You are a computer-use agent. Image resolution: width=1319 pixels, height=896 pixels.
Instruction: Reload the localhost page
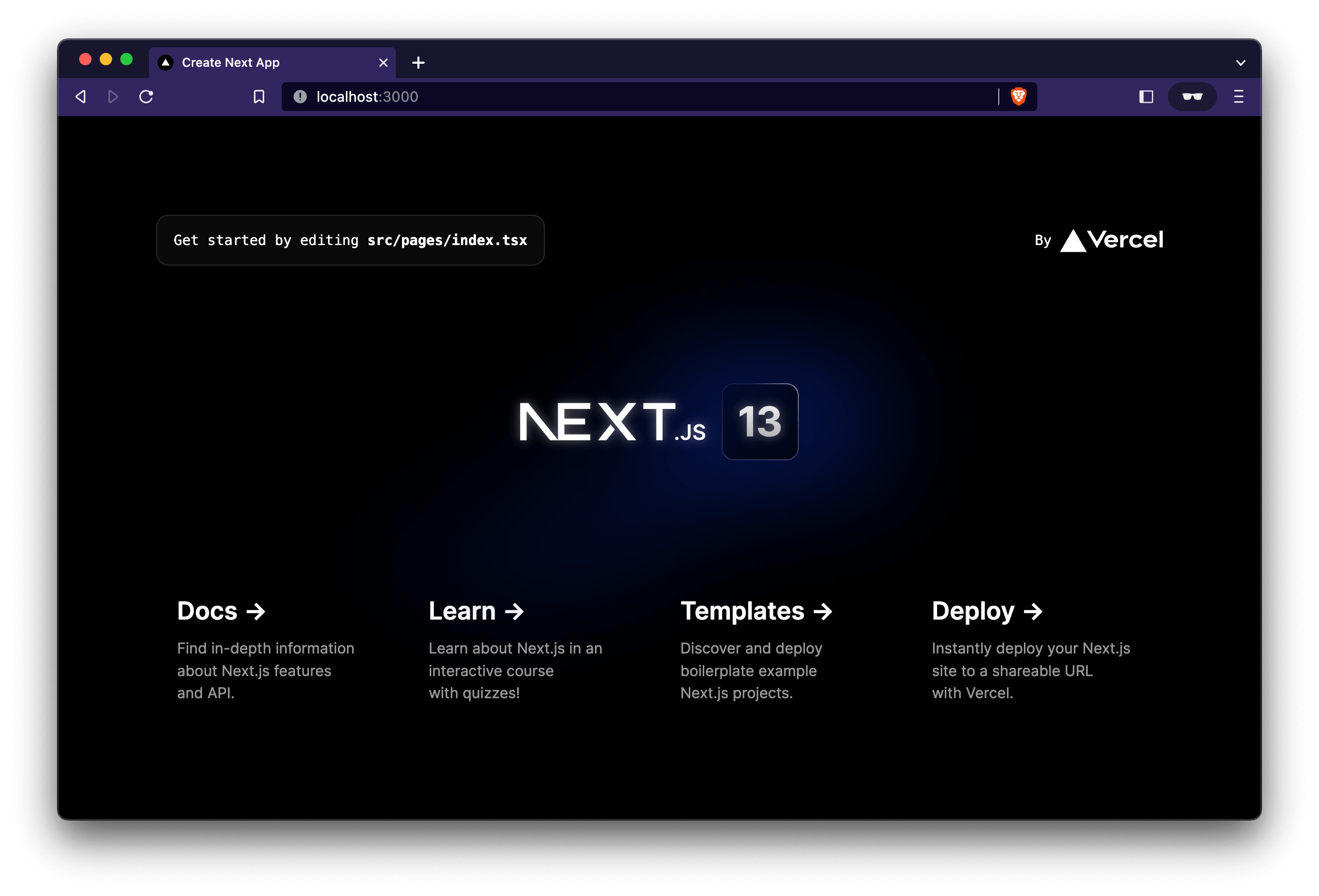point(146,97)
